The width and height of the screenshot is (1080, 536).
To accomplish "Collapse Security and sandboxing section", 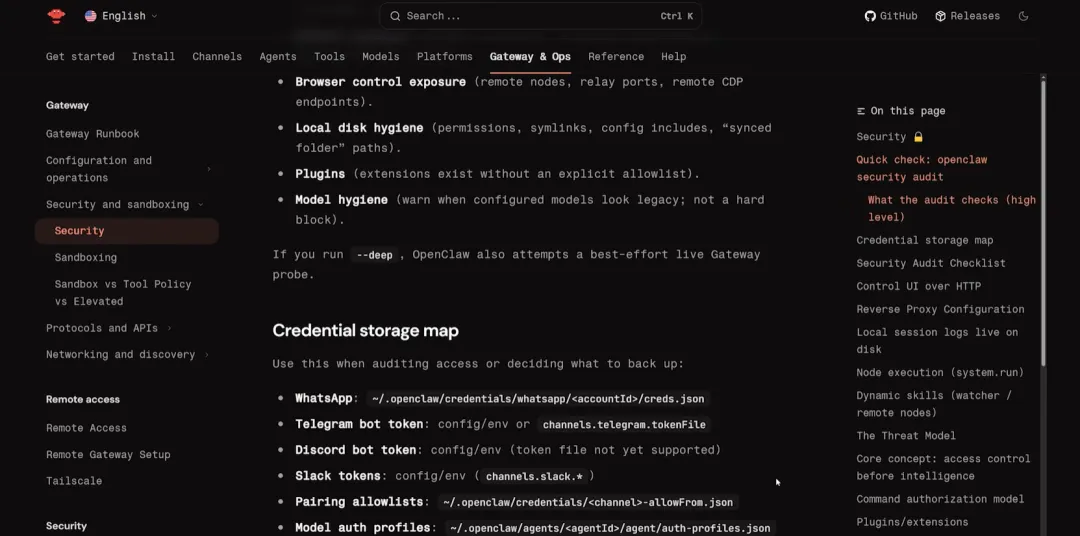I will 200,205.
